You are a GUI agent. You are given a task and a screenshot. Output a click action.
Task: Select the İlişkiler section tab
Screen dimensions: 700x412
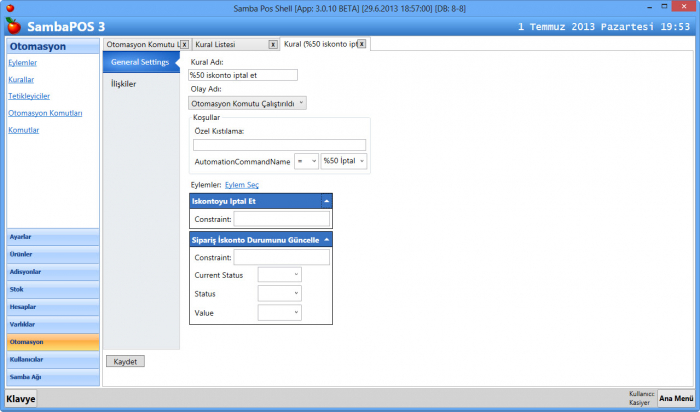coord(124,84)
